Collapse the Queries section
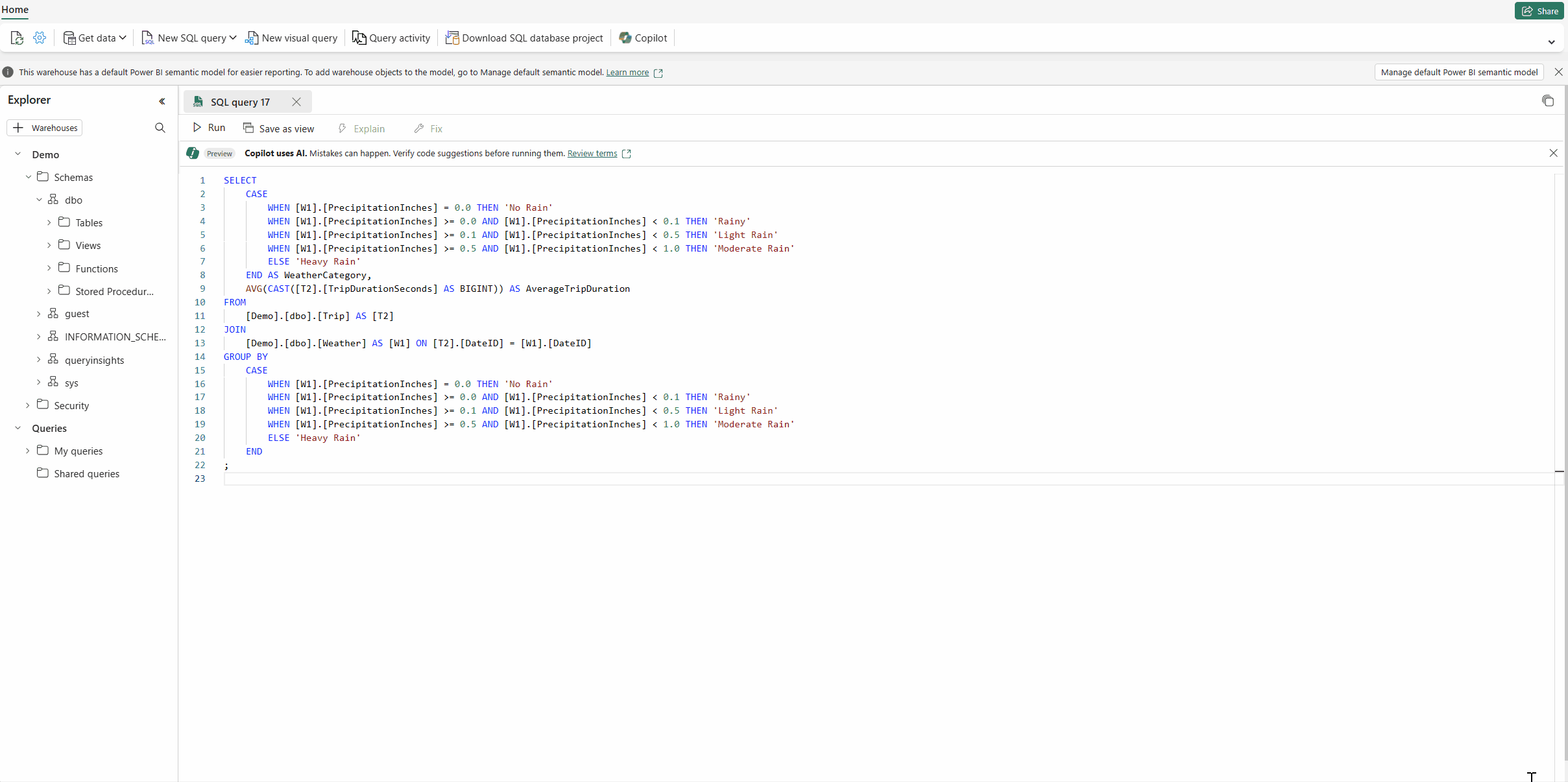 point(18,428)
